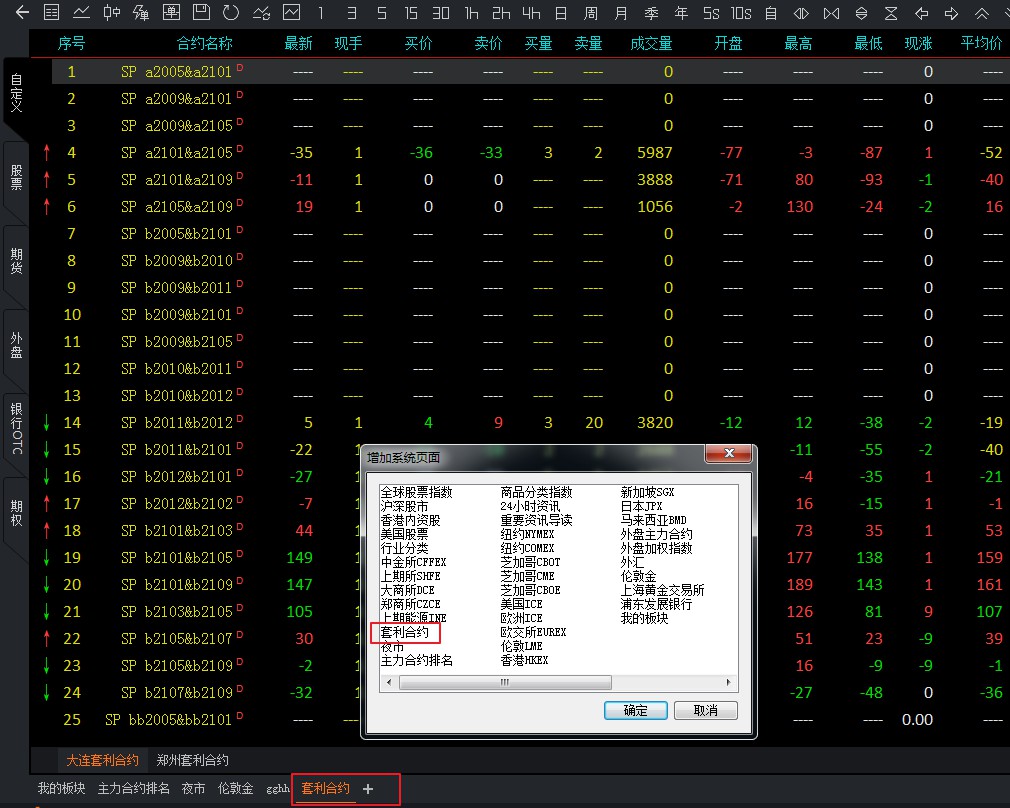Select row SP a2101&a2105 contract
Viewport: 1010px width, 808px height.
[176, 153]
